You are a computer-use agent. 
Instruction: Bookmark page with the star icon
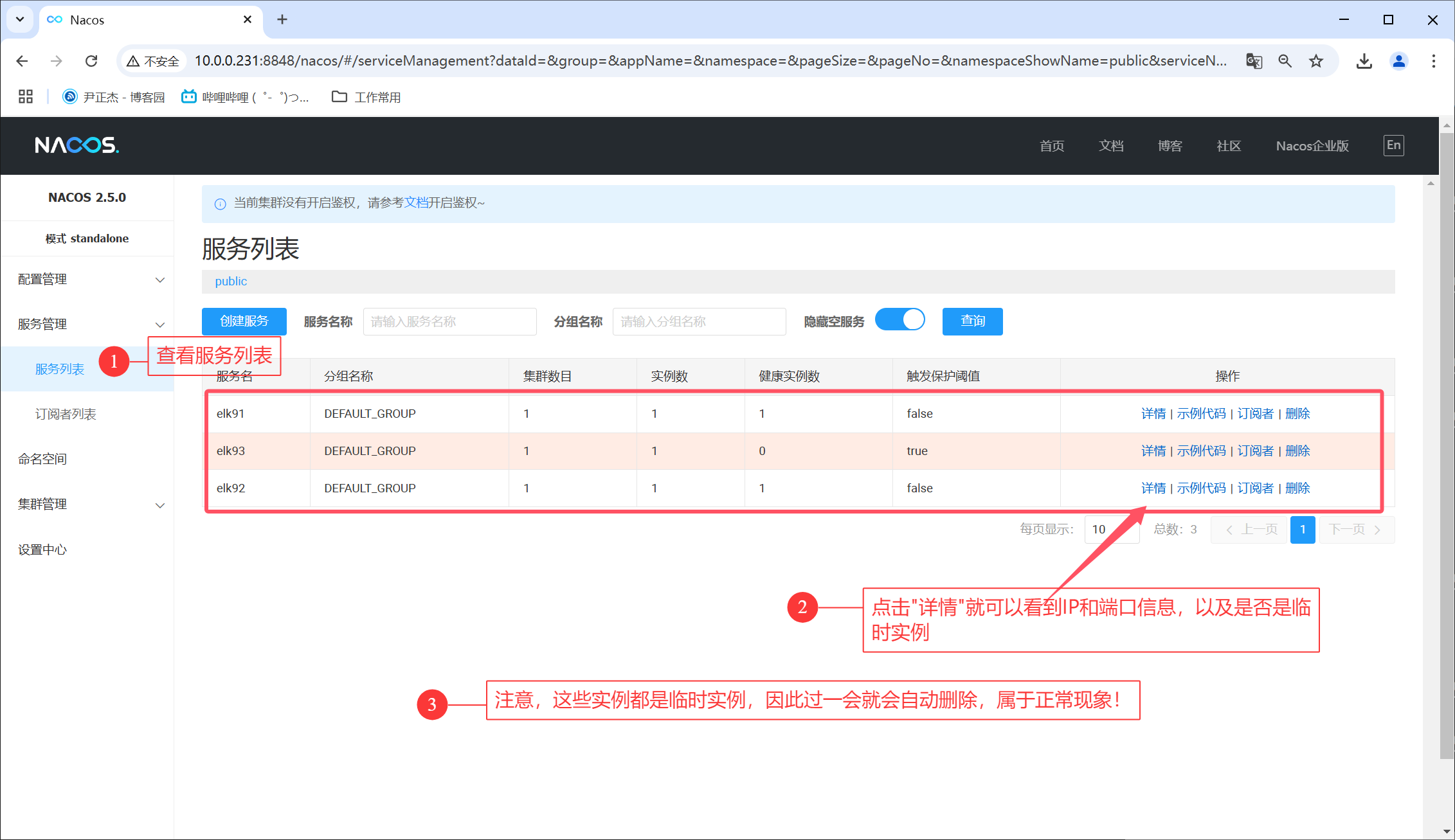(x=1316, y=61)
